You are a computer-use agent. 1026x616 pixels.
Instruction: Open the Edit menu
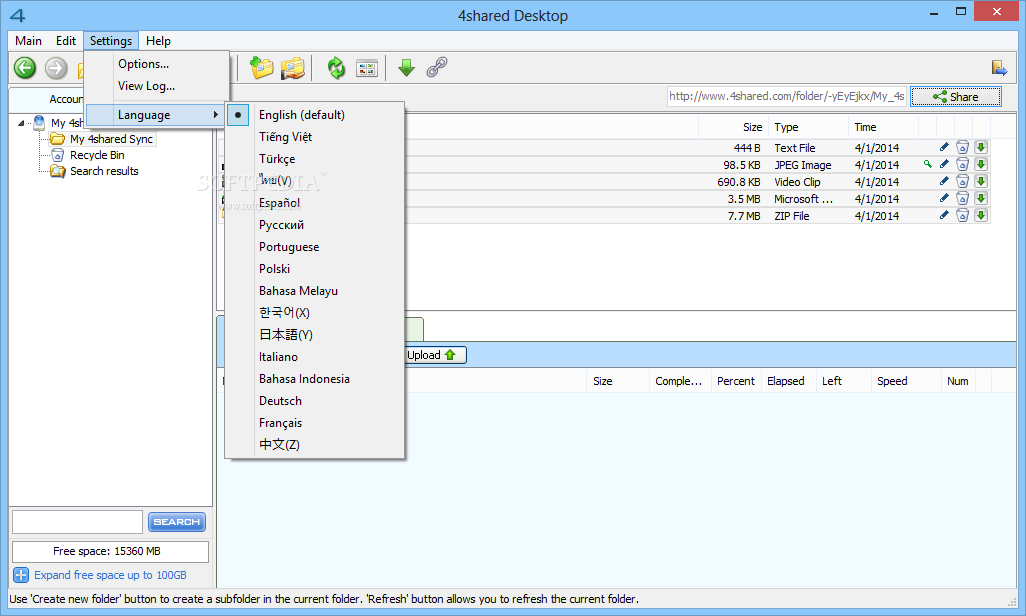65,41
